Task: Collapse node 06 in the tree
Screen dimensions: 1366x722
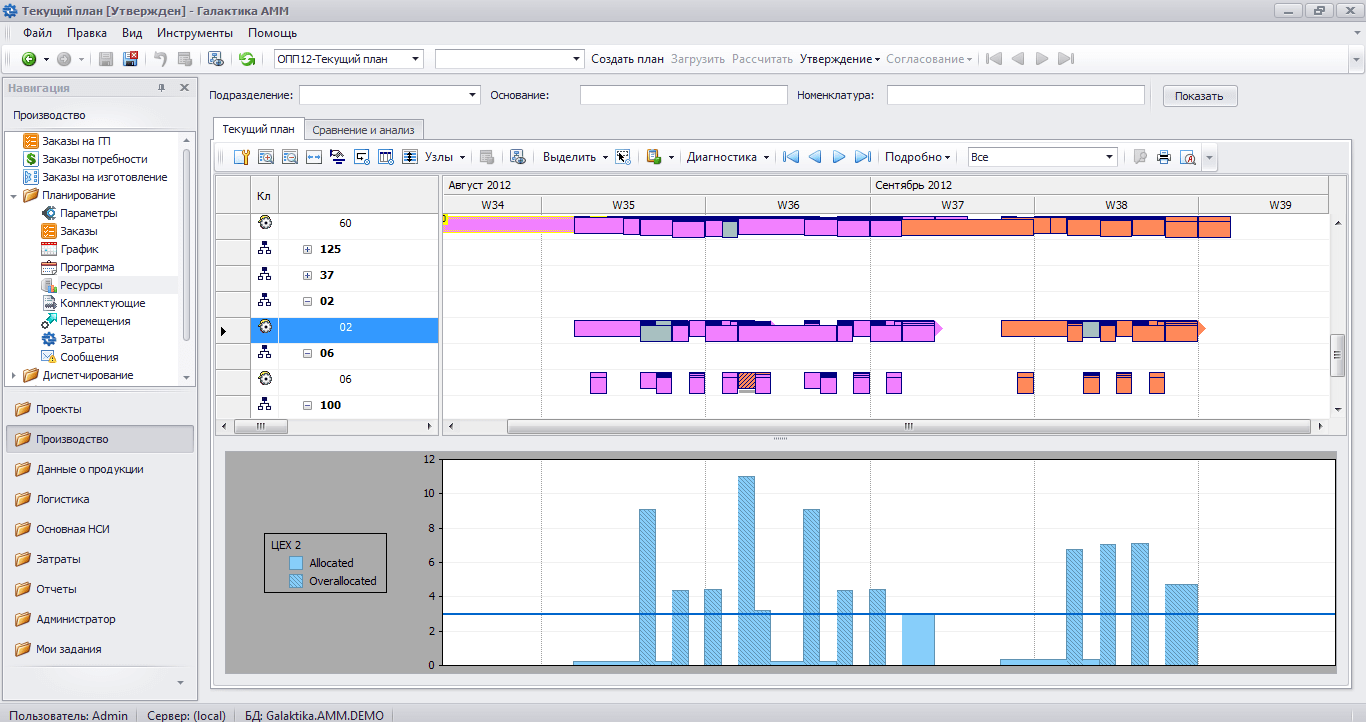Action: pyautogui.click(x=308, y=353)
